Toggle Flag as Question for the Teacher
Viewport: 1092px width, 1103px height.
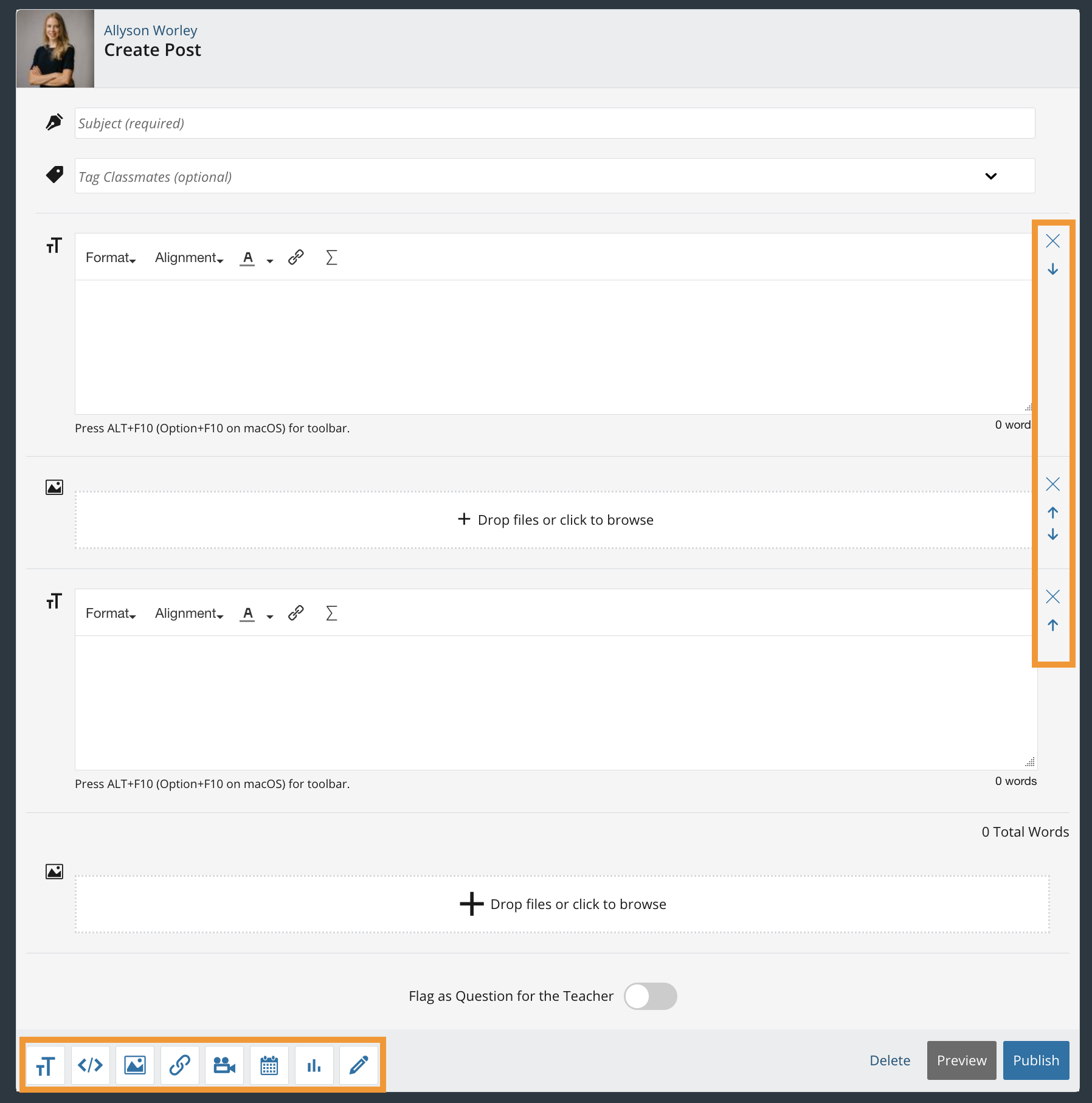650,996
